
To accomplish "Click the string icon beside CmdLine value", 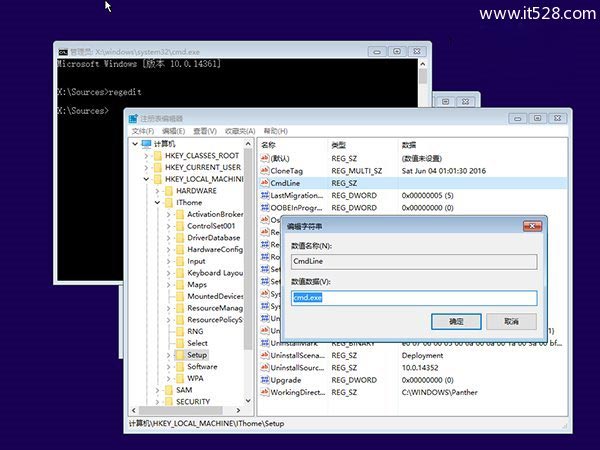I will pos(264,183).
